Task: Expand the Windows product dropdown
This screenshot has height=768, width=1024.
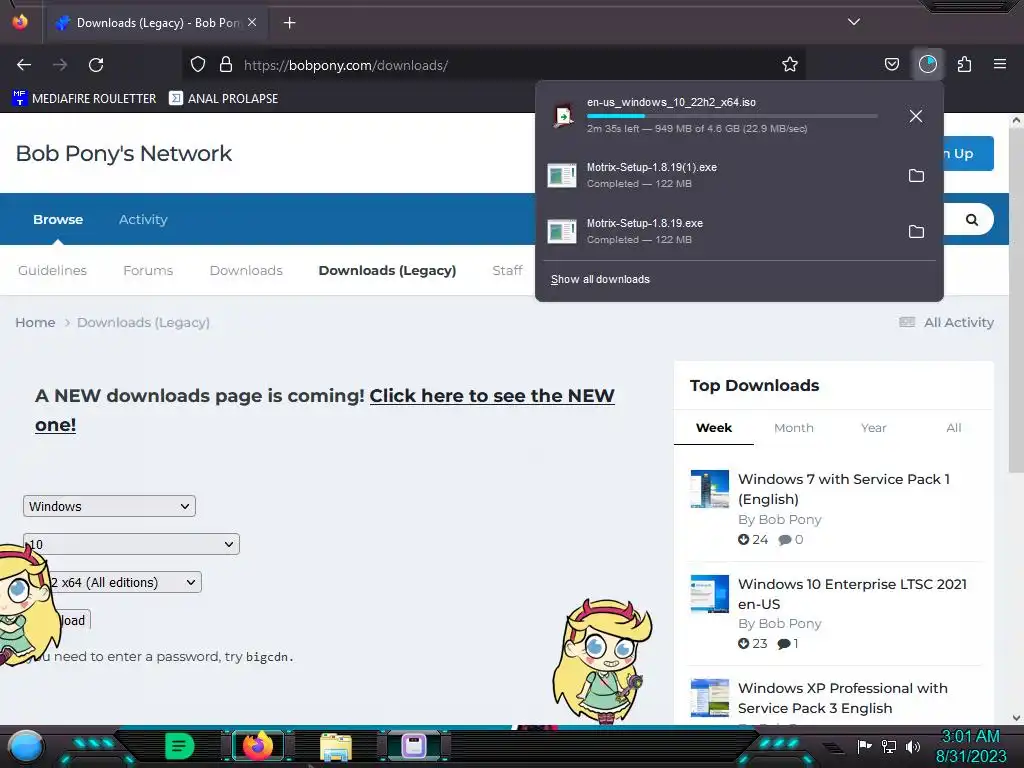Action: [109, 506]
